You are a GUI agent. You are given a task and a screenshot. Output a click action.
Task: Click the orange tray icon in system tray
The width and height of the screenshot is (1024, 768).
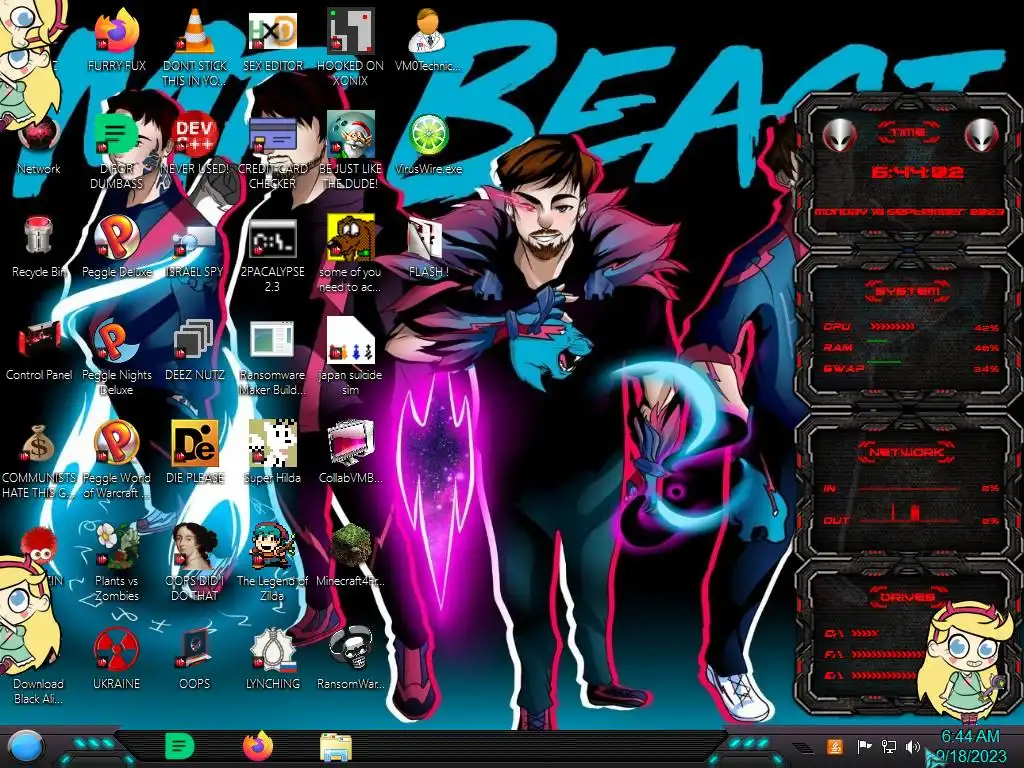[x=835, y=746]
